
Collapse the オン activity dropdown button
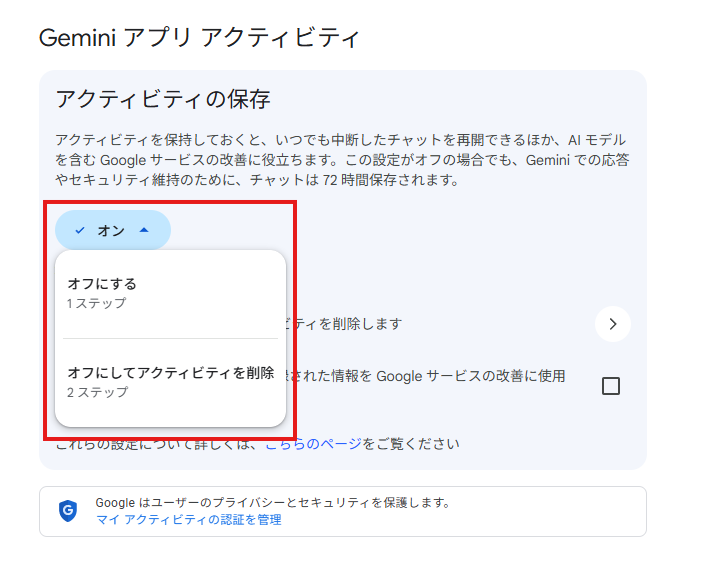tap(113, 230)
